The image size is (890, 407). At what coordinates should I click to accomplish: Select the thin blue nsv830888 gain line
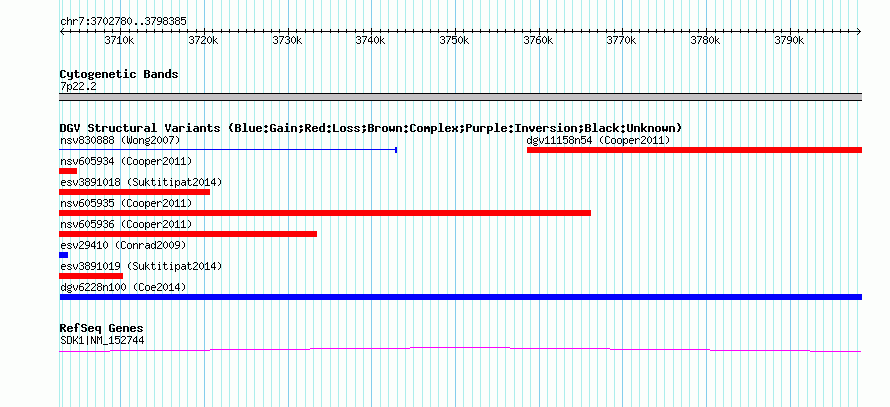click(228, 150)
